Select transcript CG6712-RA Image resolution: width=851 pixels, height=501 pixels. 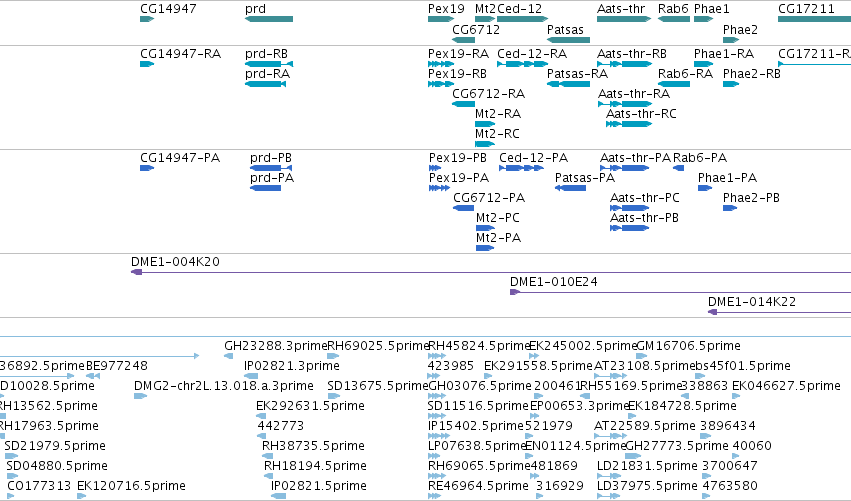pyautogui.click(x=488, y=93)
